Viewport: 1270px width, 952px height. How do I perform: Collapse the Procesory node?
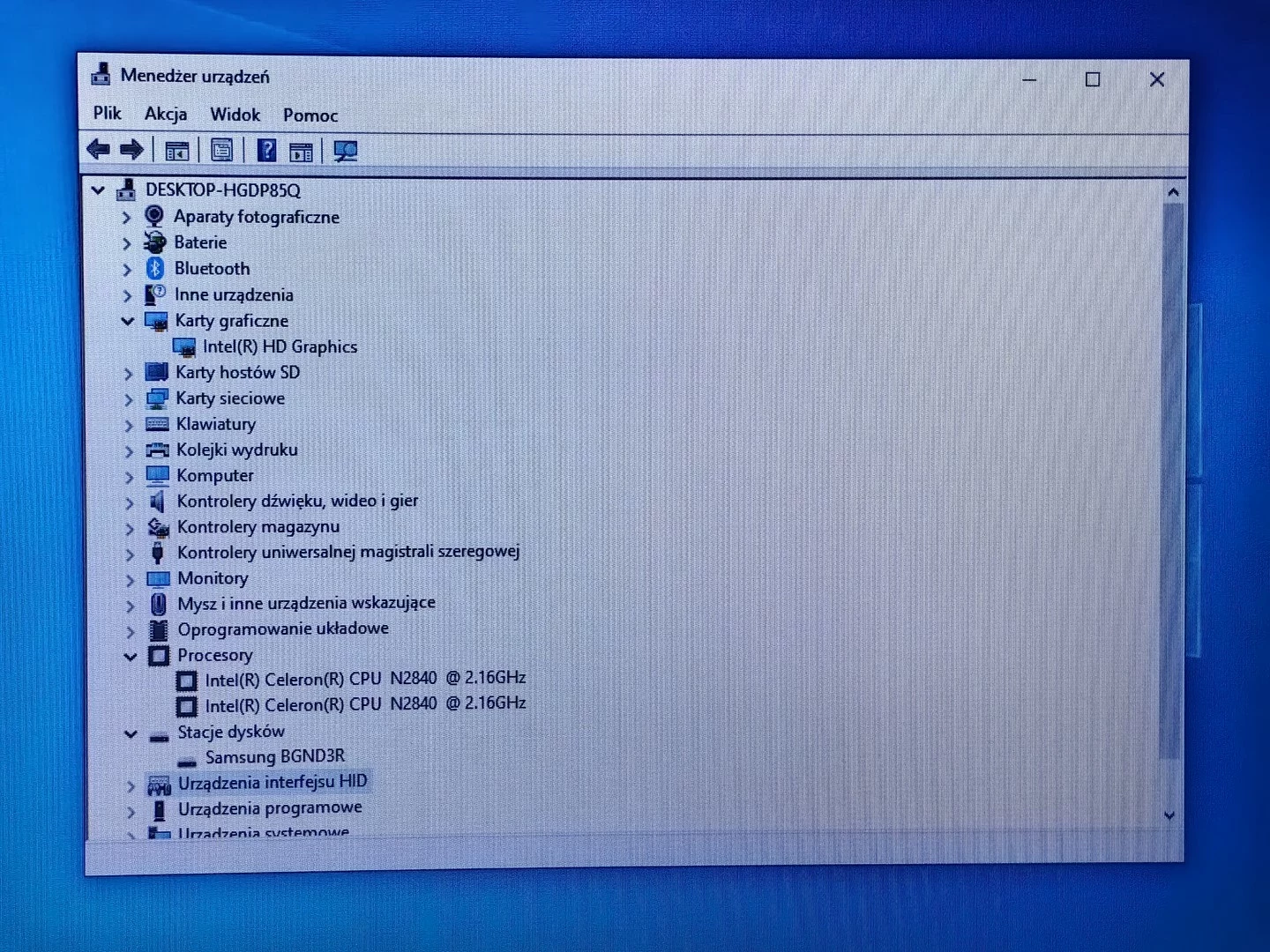131,657
